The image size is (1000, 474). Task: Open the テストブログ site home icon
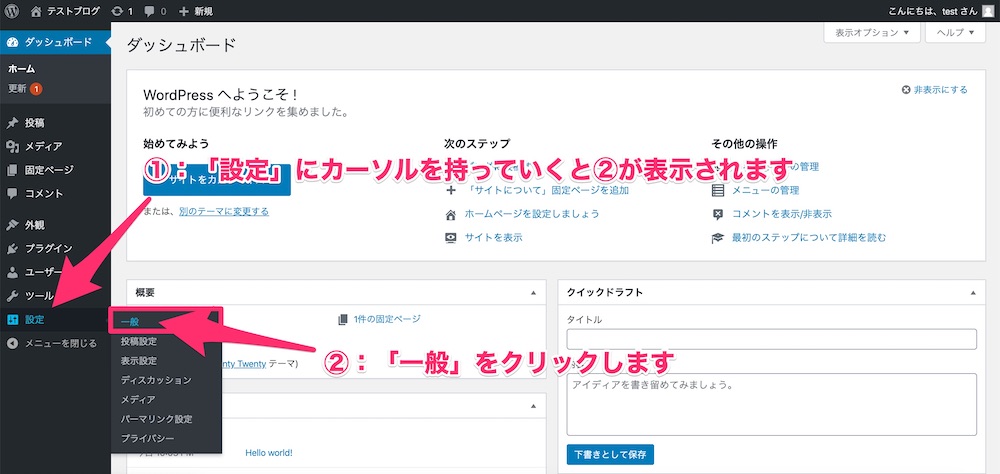[36, 11]
